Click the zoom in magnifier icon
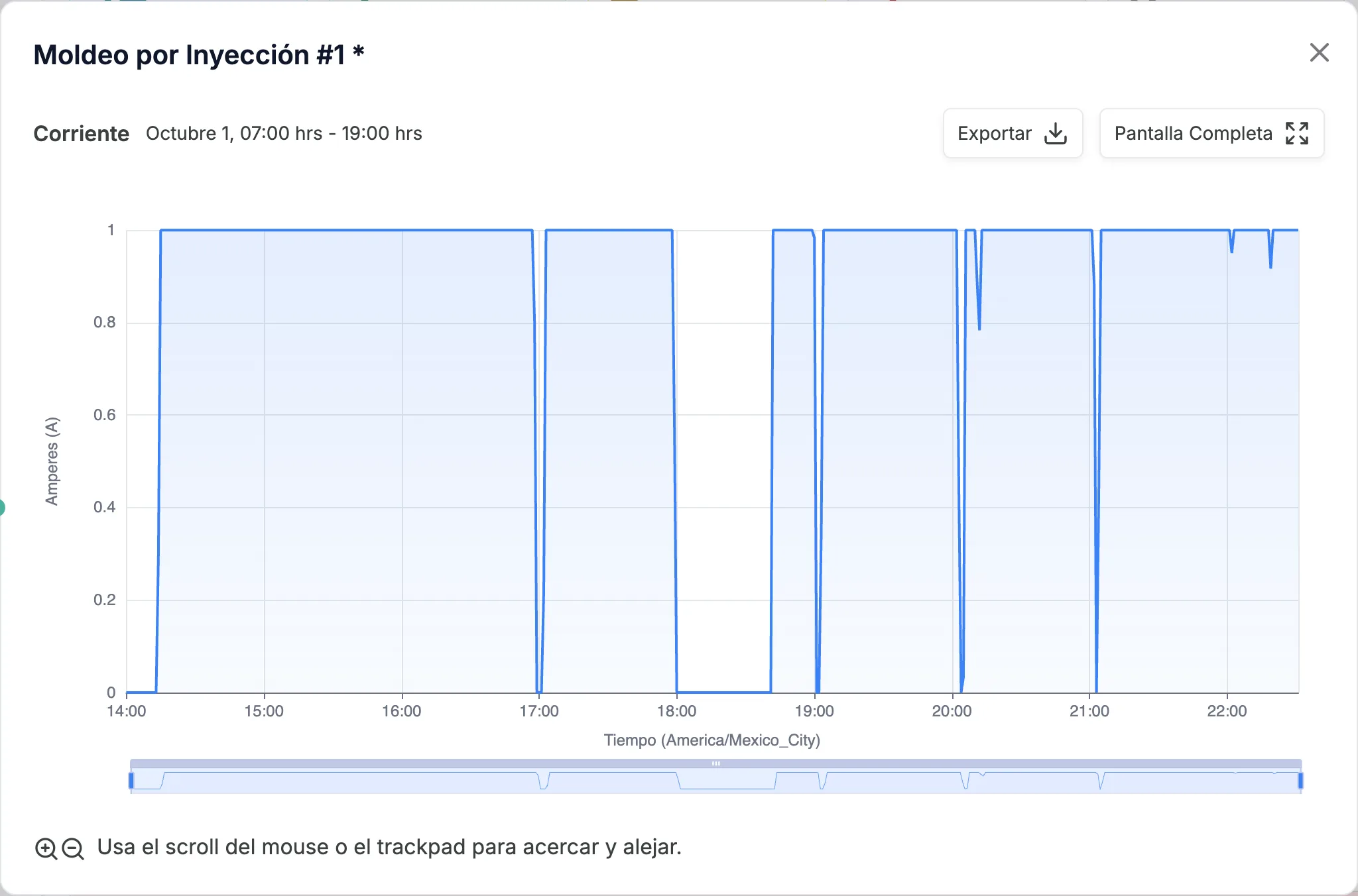This screenshot has height=896, width=1358. (46, 848)
